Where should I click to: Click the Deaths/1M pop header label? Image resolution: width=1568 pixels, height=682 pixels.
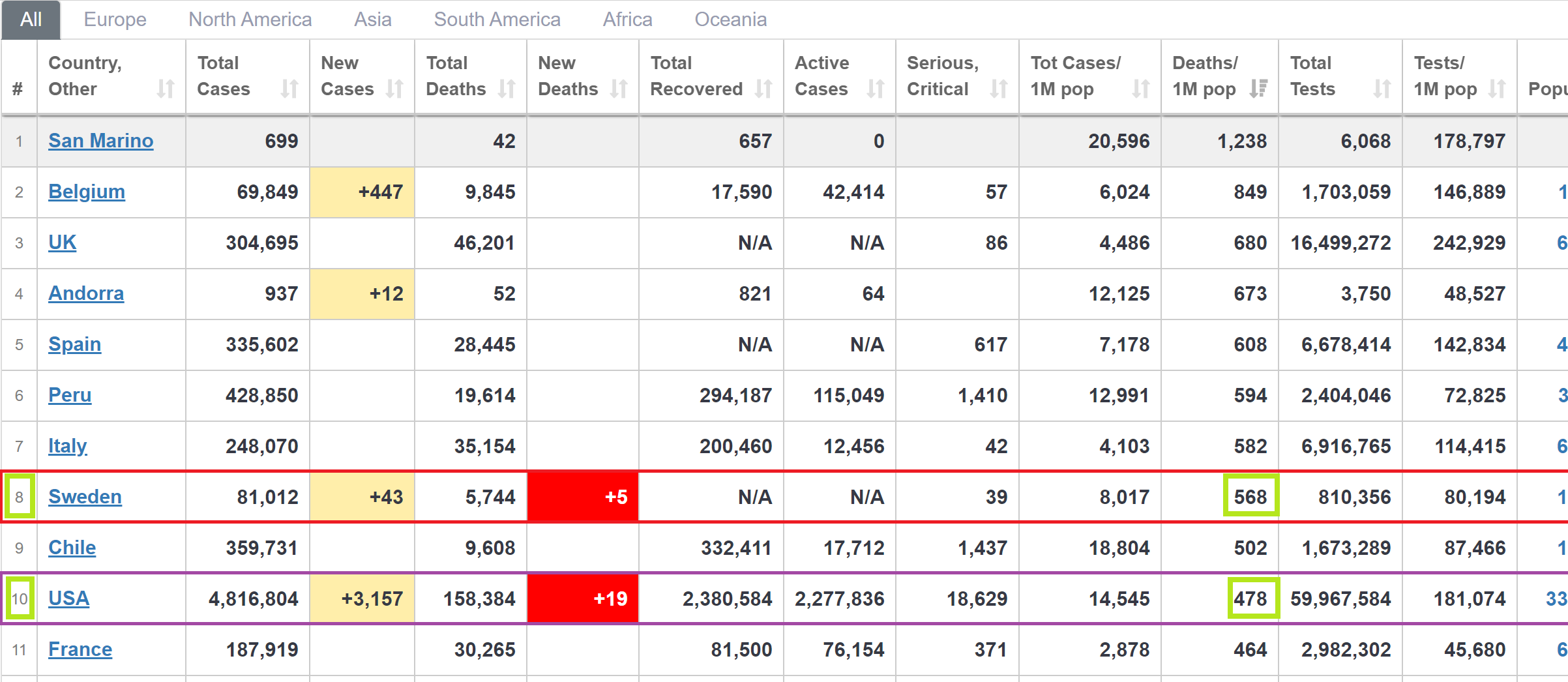pos(1204,76)
